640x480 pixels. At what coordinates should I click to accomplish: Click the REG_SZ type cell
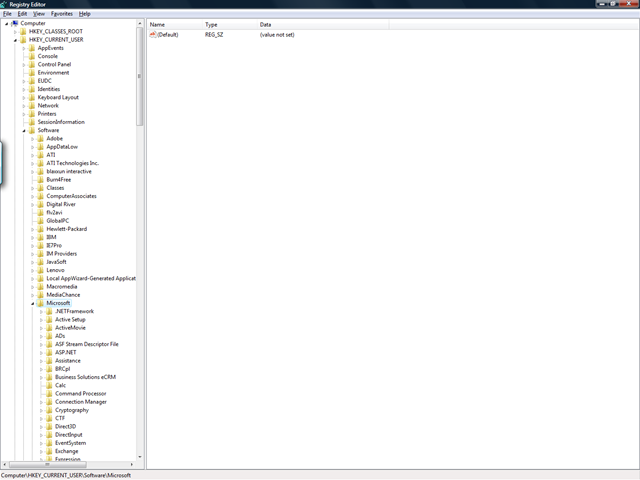[214, 35]
